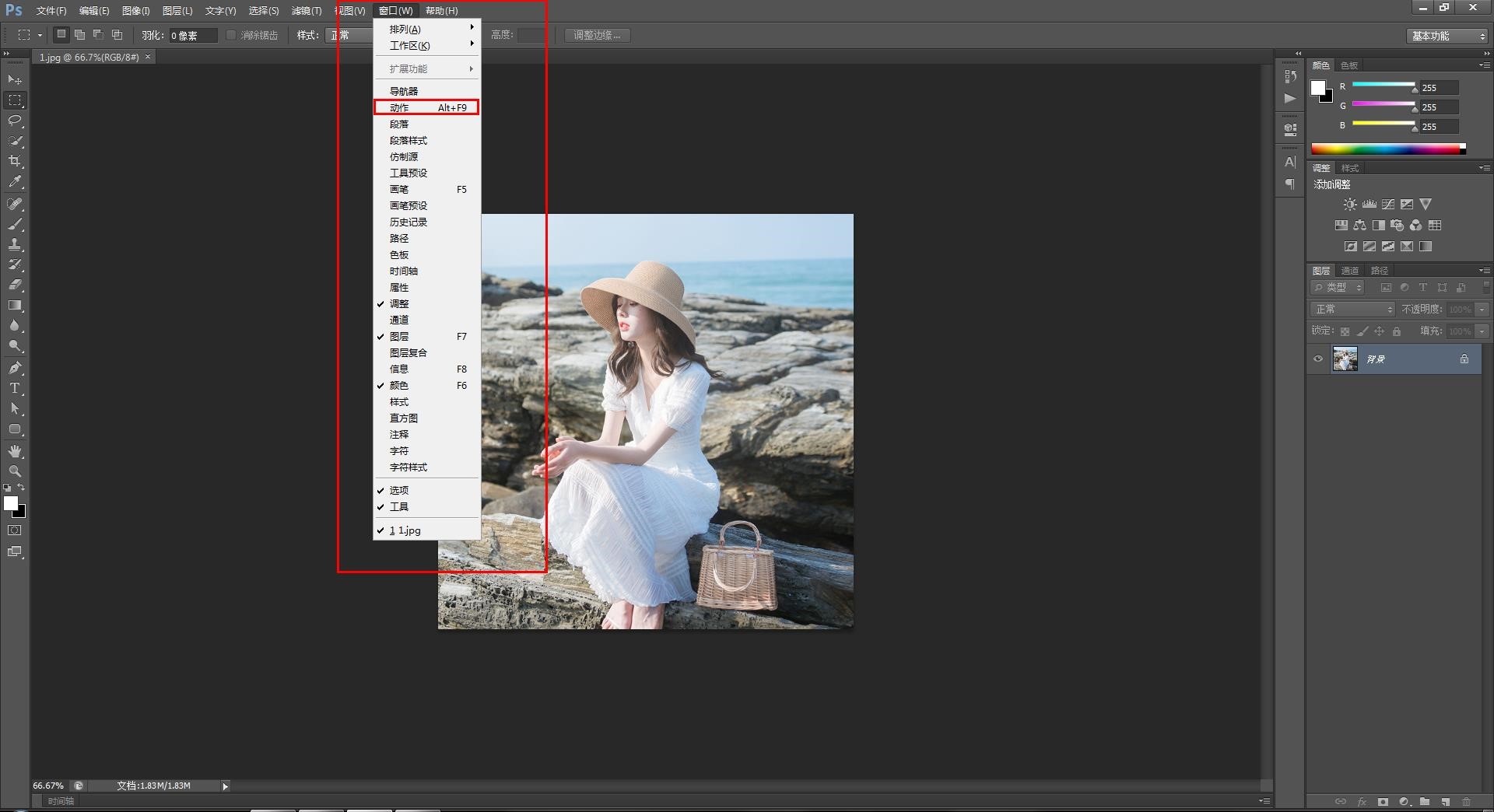The width and height of the screenshot is (1494, 812).
Task: Select the Eyedropper tool
Action: click(x=15, y=182)
